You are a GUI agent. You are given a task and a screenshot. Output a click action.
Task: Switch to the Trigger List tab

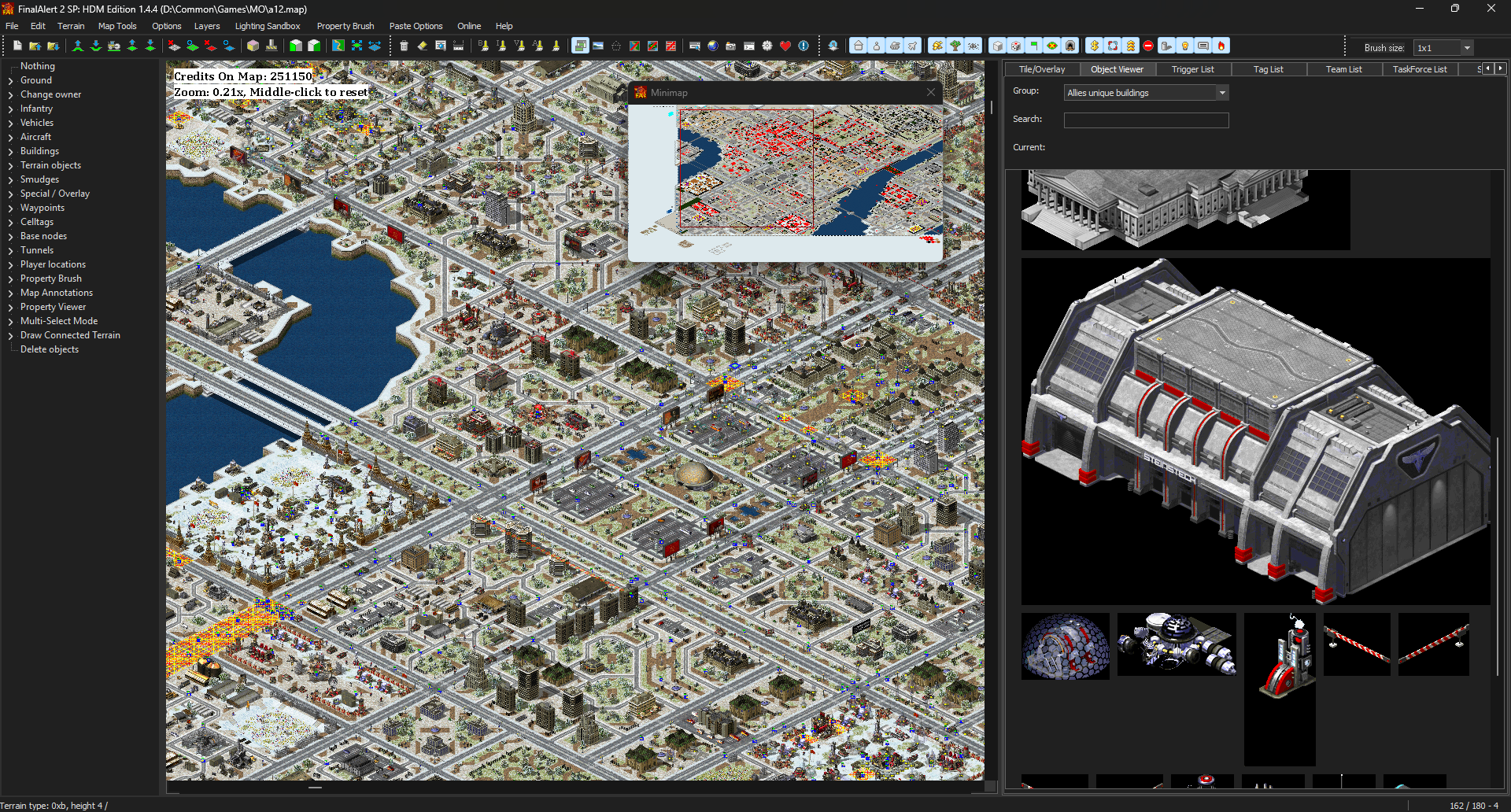[1192, 69]
